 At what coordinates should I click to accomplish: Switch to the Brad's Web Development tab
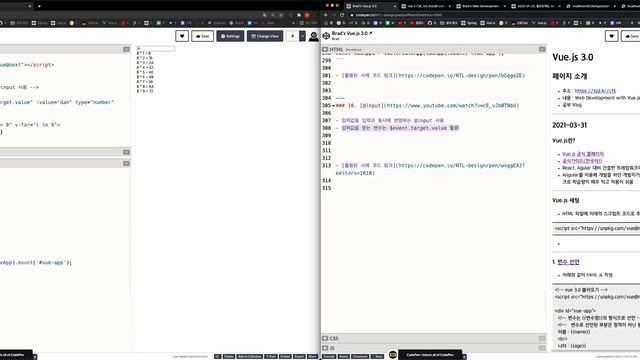480,6
